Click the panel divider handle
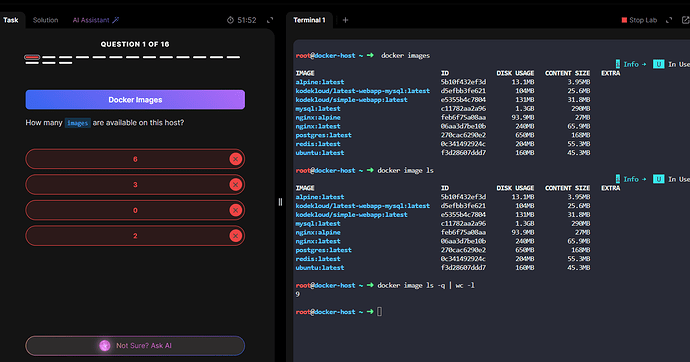Screen dimensions: 690x362 click(x=280, y=202)
